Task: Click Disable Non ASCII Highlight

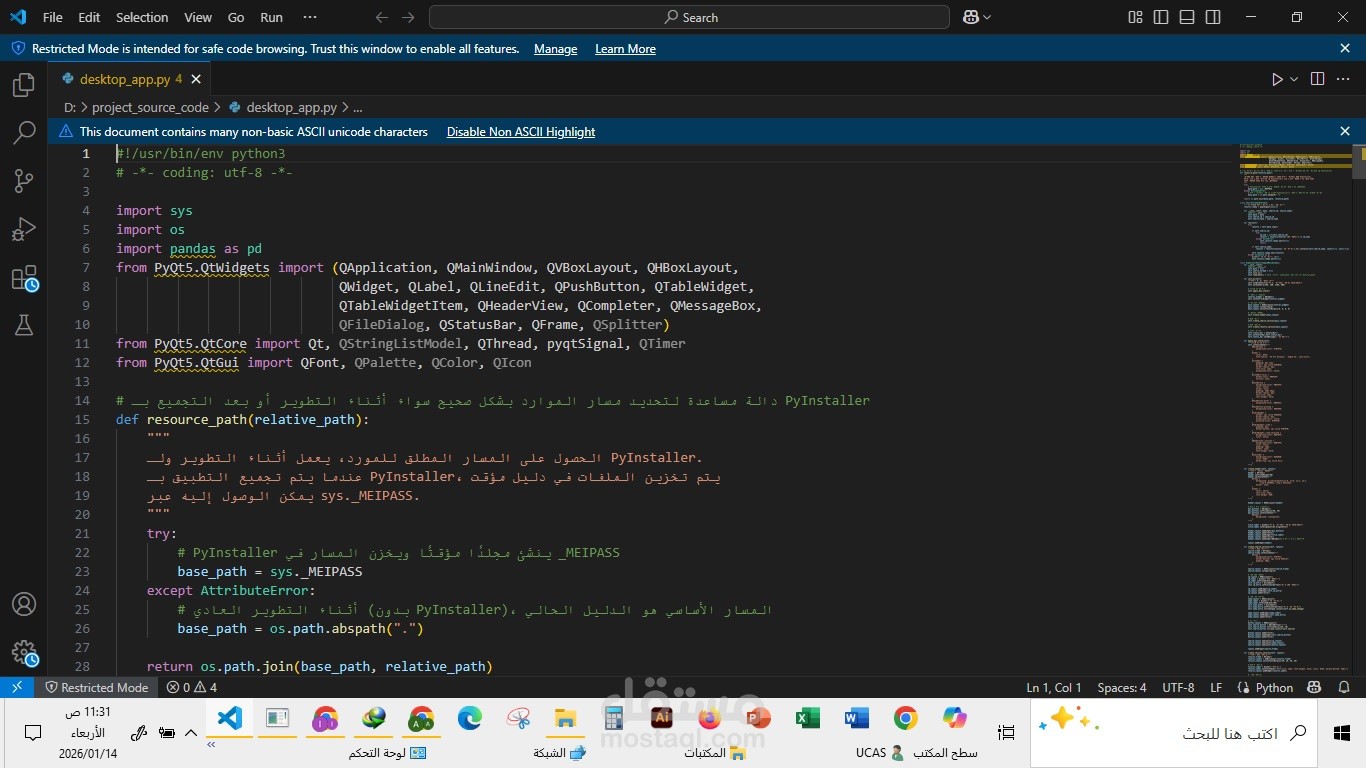Action: [521, 132]
